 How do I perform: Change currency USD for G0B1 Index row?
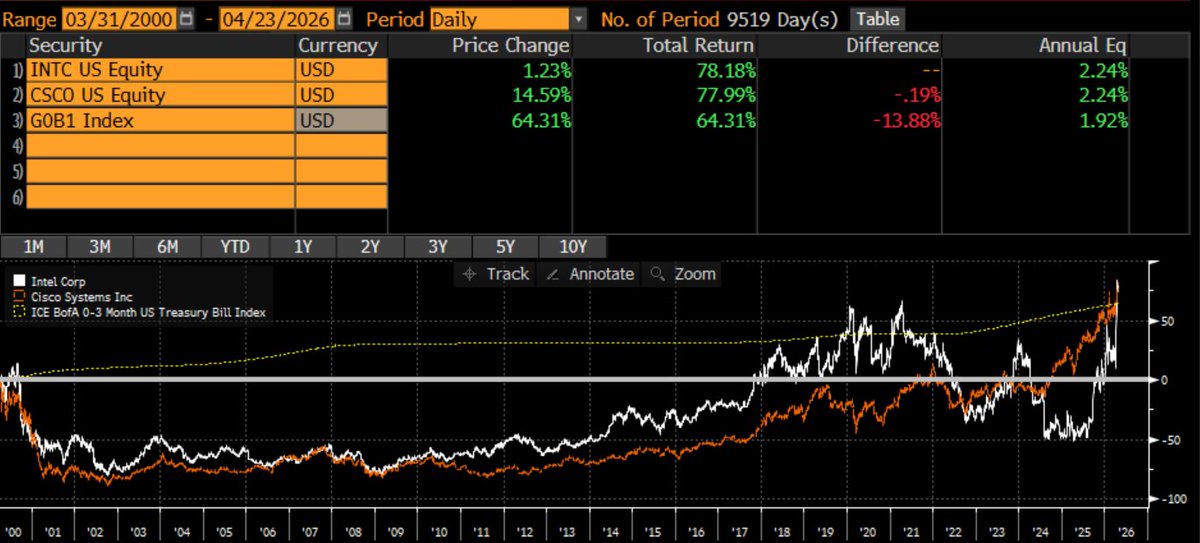pos(340,120)
